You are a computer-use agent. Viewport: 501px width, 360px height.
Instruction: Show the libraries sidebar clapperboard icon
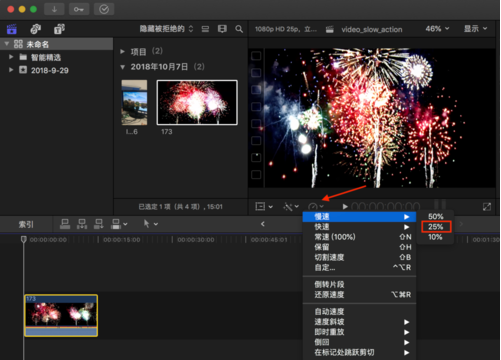[12, 29]
